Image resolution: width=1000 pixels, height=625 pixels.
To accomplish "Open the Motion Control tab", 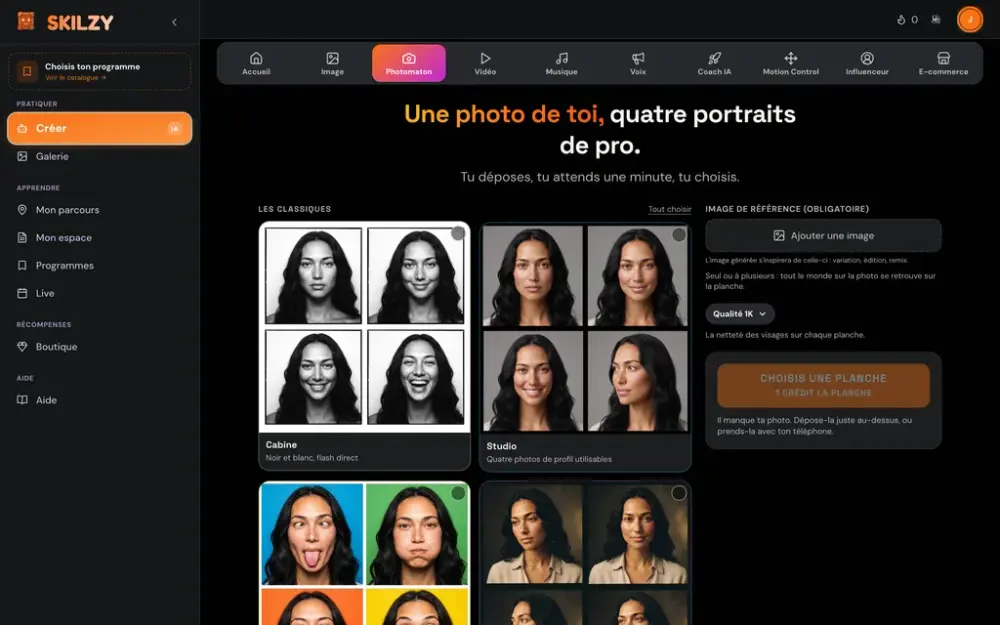I will (x=791, y=63).
